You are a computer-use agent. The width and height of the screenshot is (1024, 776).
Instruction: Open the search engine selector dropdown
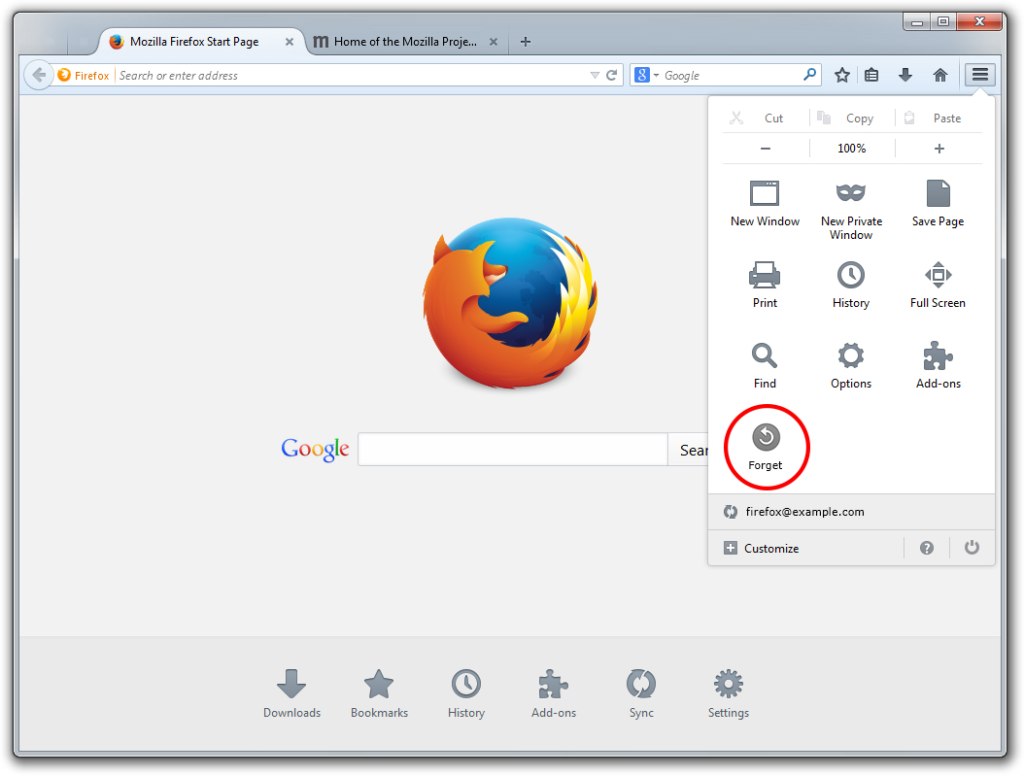(x=647, y=75)
